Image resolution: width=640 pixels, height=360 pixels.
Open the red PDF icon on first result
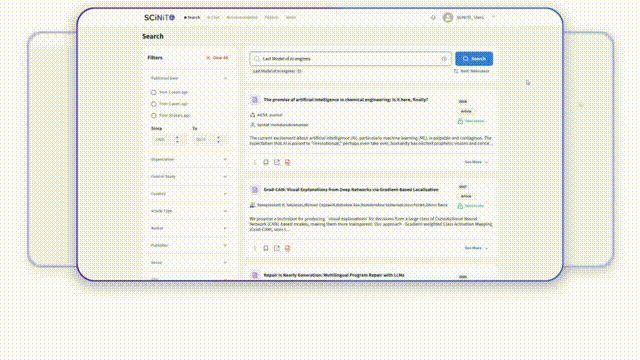(287, 162)
